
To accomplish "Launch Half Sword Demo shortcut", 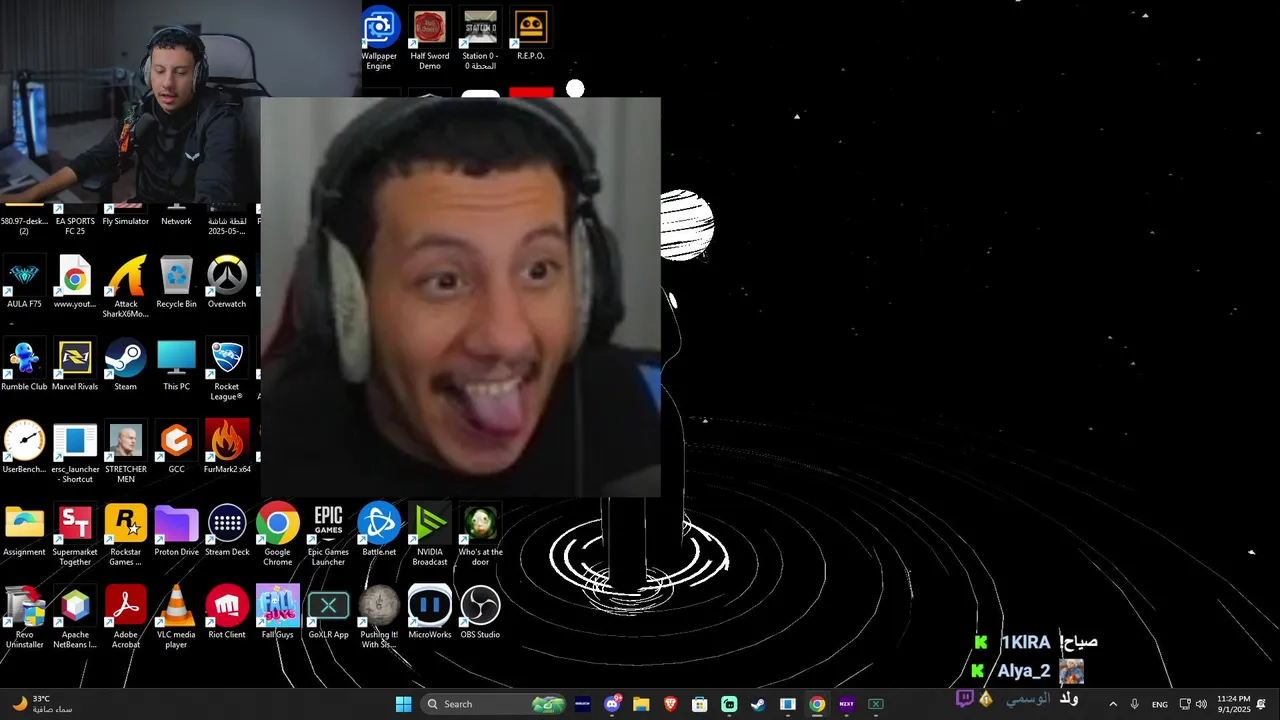I will pos(430,40).
